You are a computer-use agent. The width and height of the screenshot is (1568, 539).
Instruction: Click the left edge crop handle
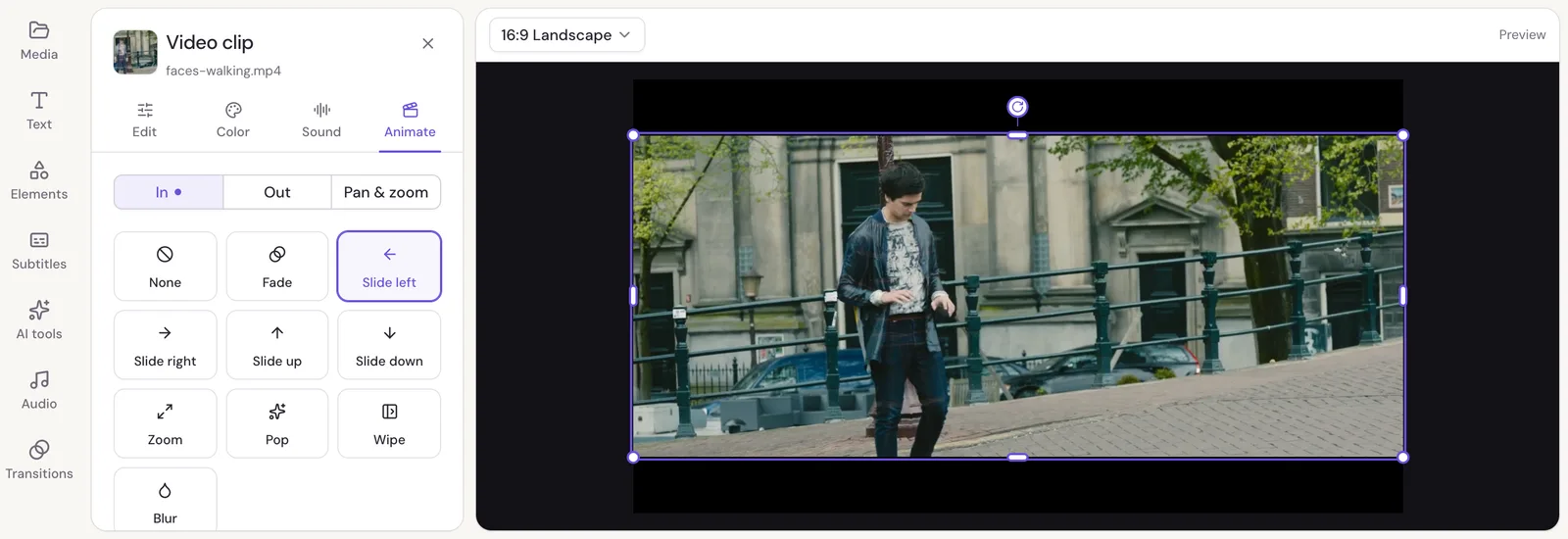633,295
